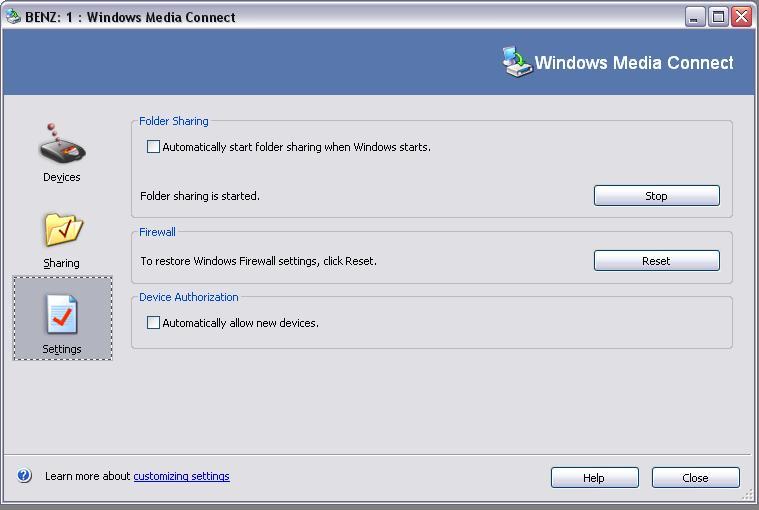The width and height of the screenshot is (759, 510).
Task: Close the window with the red X
Action: point(742,17)
